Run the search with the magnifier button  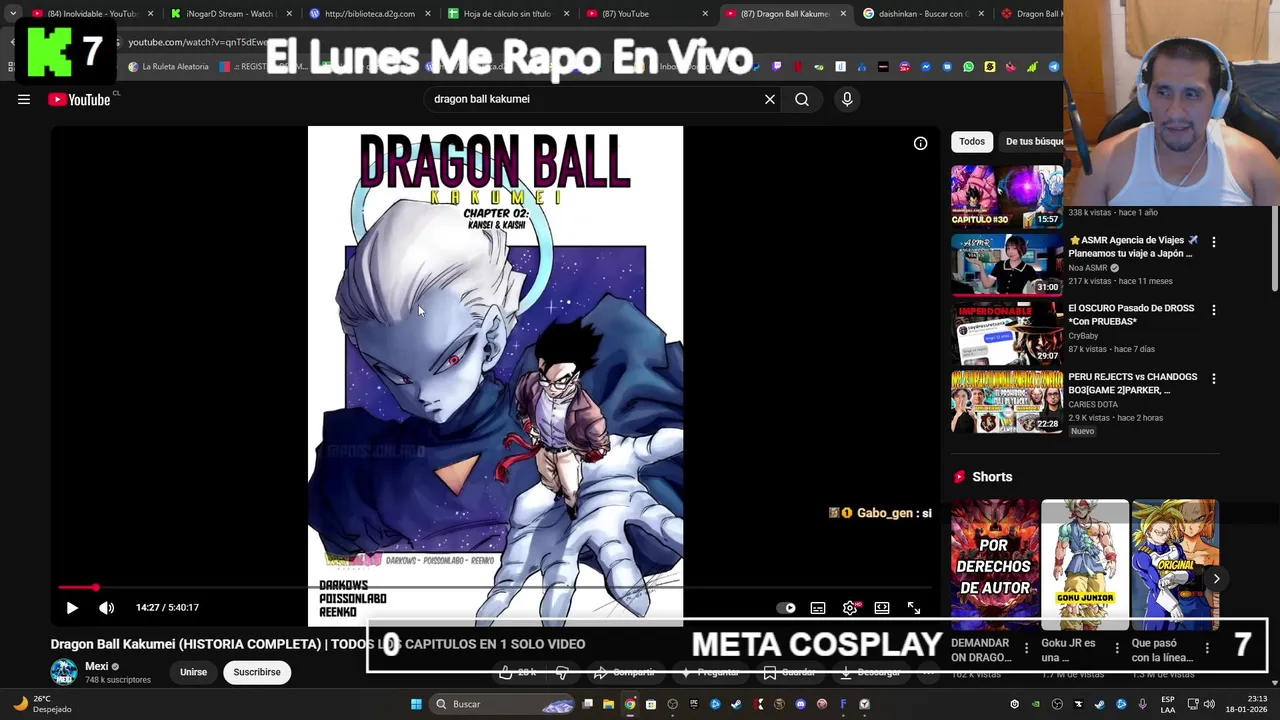pos(802,99)
